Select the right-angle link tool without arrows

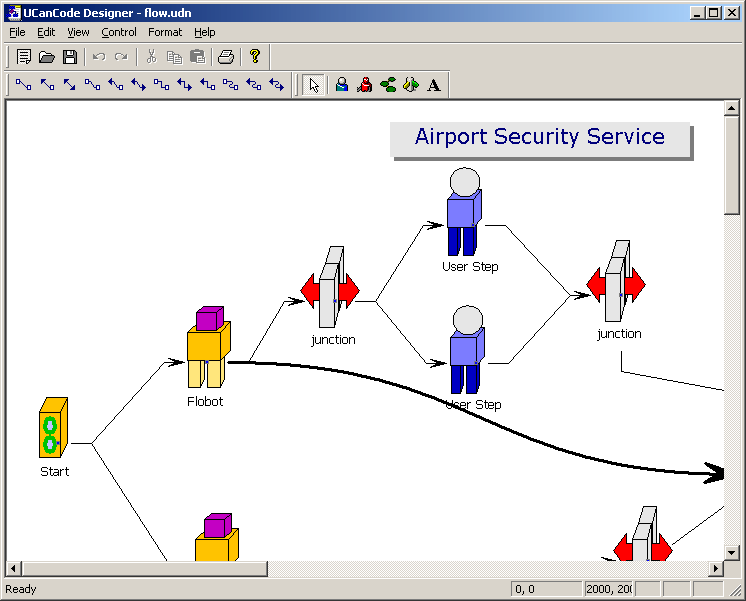(x=161, y=85)
